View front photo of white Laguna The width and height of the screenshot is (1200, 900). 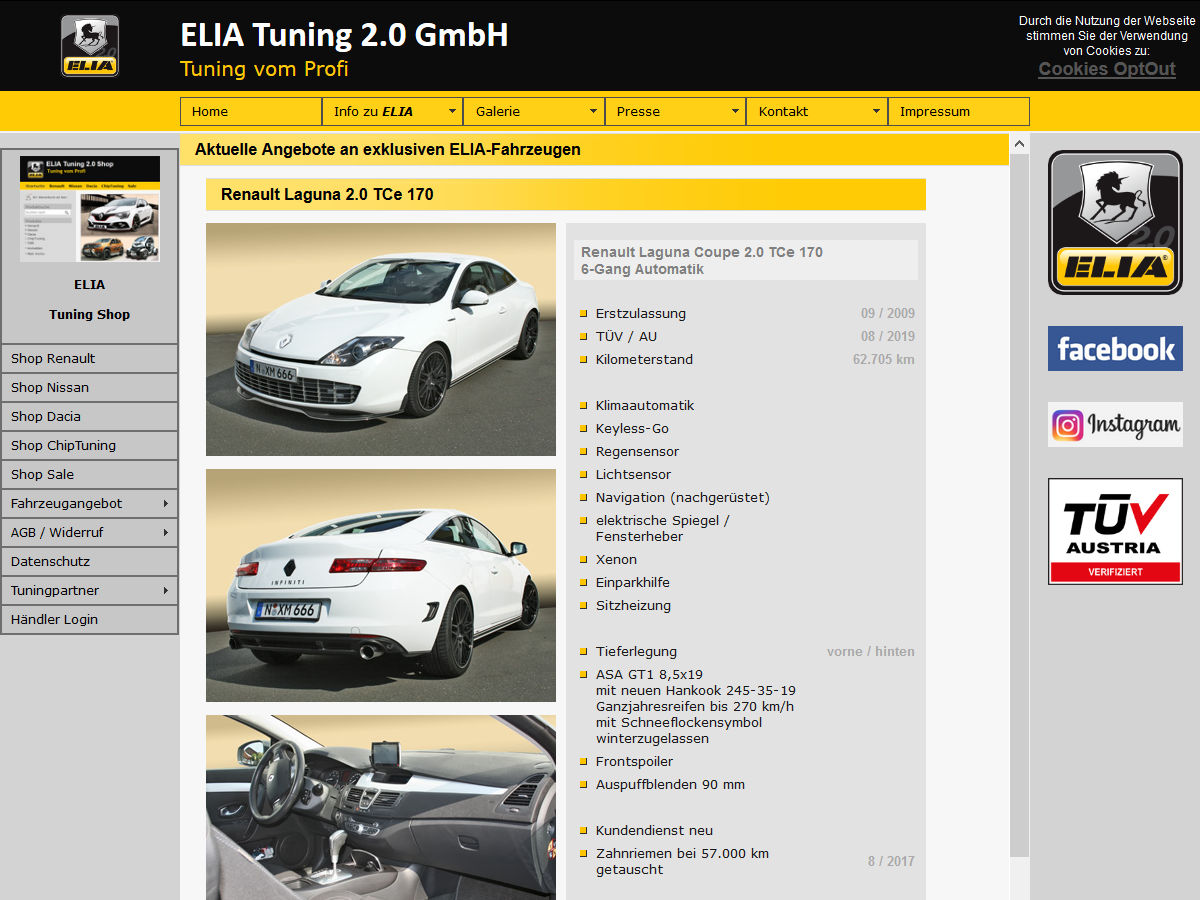click(x=381, y=339)
